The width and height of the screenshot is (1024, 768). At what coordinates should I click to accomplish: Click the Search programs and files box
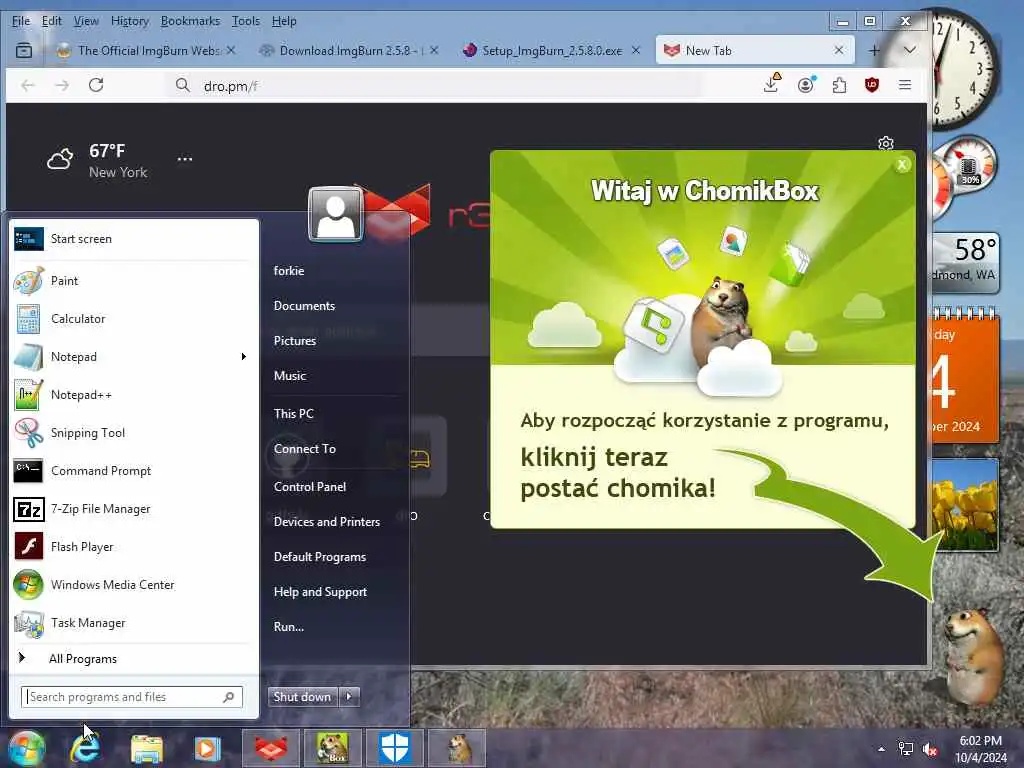(x=131, y=697)
